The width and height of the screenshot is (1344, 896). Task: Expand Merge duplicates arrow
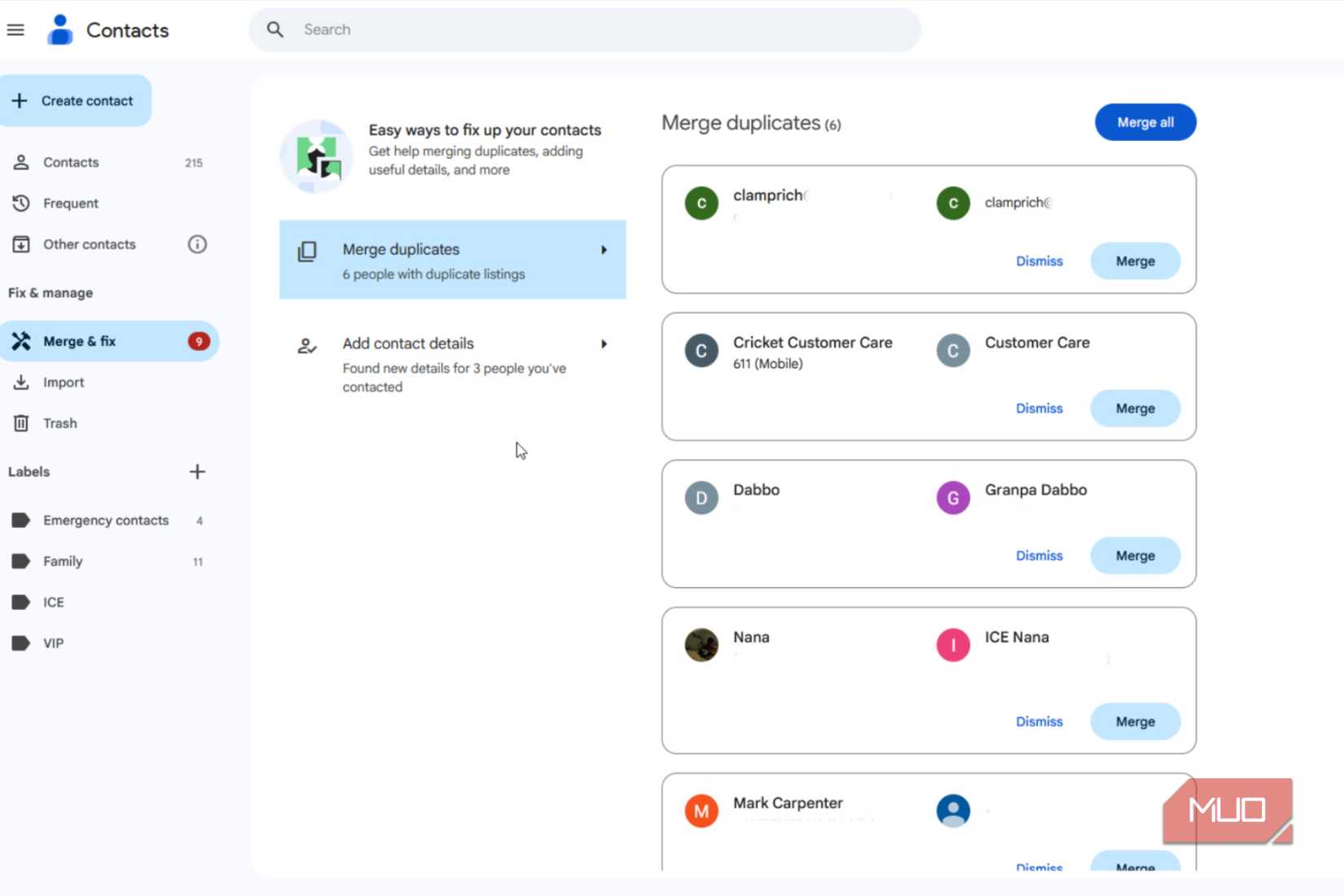pyautogui.click(x=604, y=249)
